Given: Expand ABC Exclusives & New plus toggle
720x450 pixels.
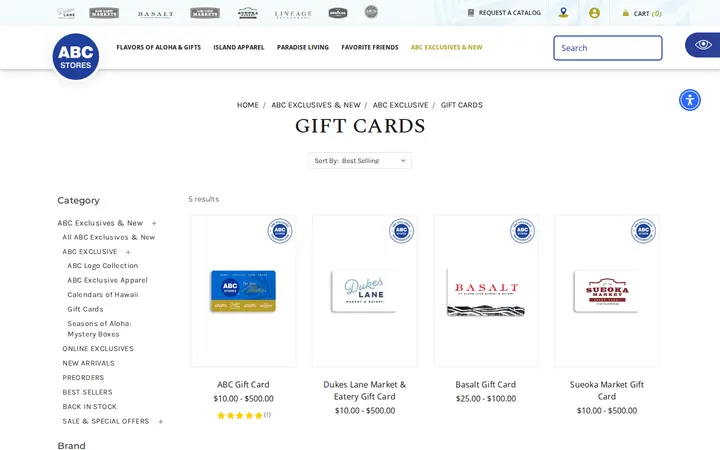Looking at the screenshot, I should pos(154,223).
